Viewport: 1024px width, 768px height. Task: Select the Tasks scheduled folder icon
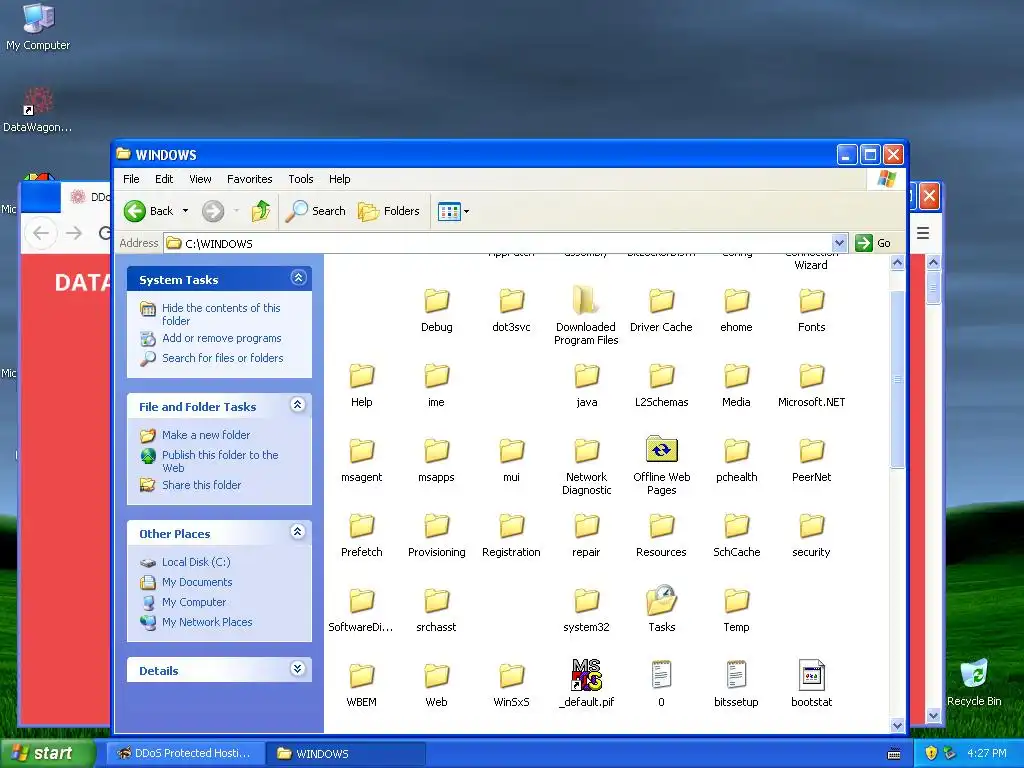click(662, 600)
